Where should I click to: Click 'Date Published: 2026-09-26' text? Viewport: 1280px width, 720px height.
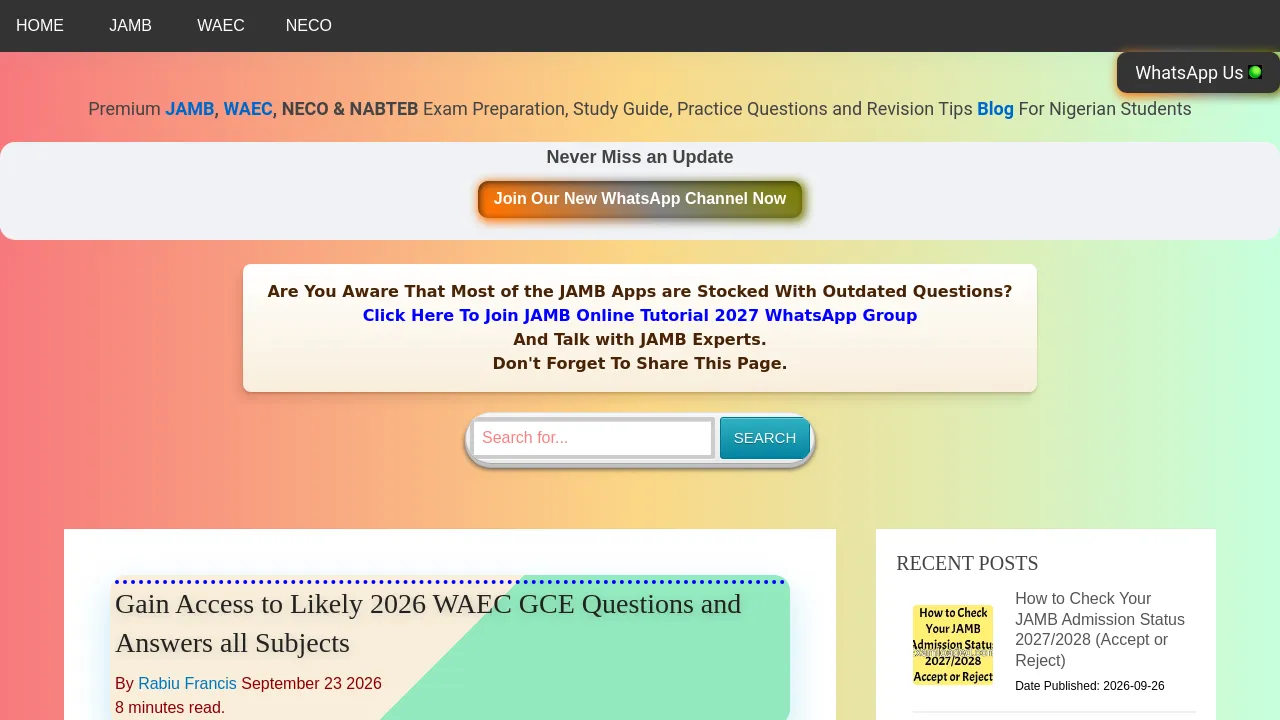[x=1090, y=686]
